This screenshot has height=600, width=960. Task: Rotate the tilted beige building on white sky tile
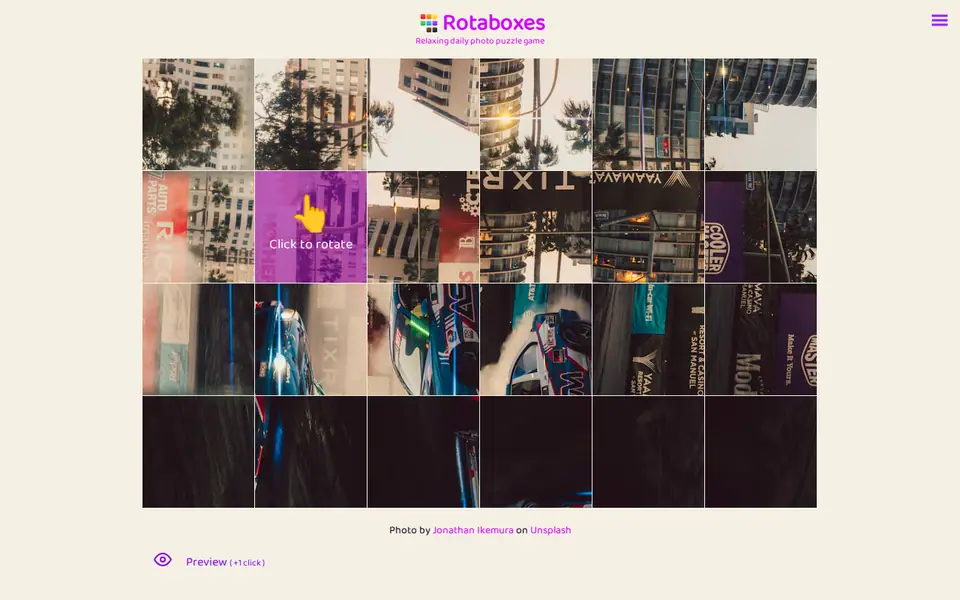point(423,114)
